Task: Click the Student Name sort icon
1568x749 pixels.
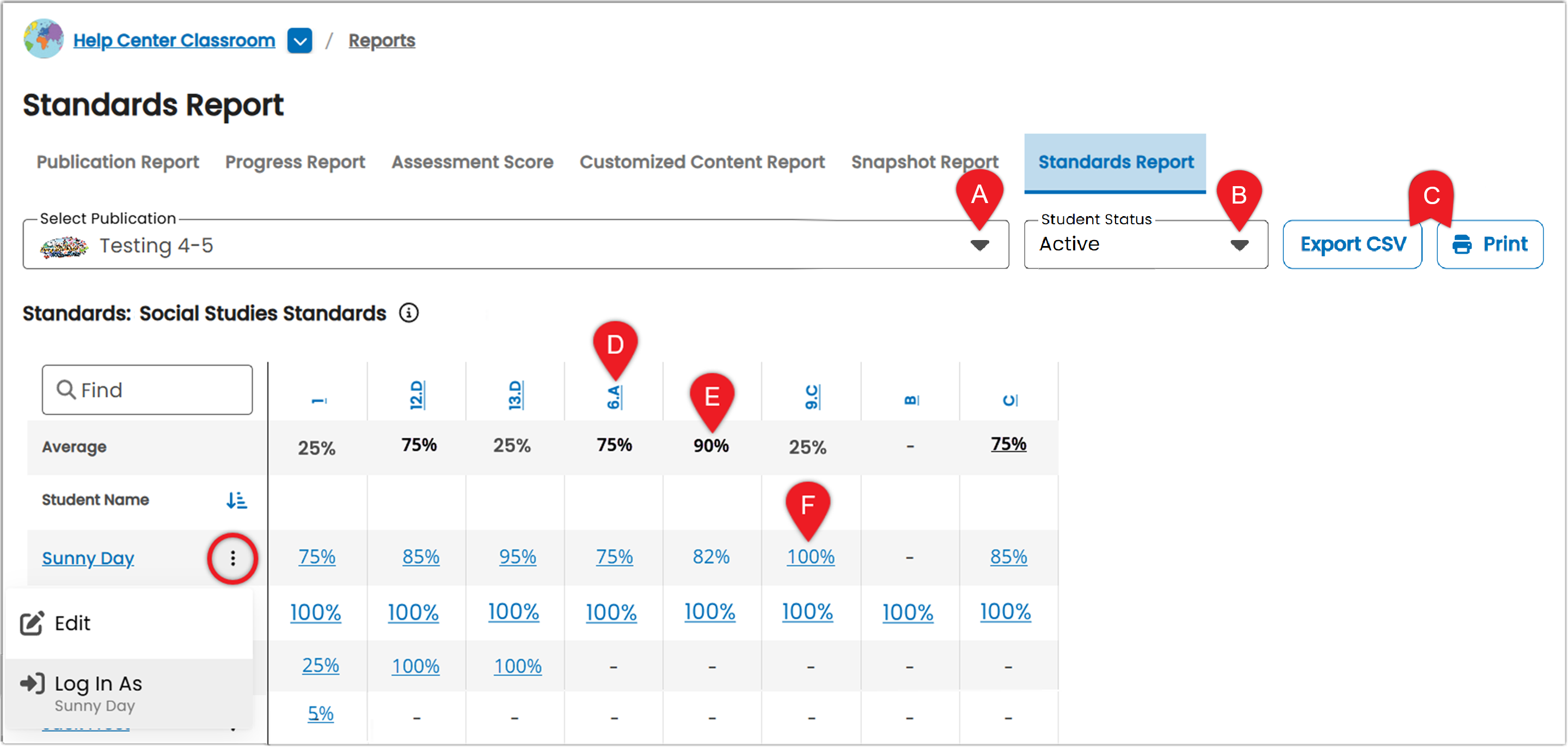Action: [237, 500]
